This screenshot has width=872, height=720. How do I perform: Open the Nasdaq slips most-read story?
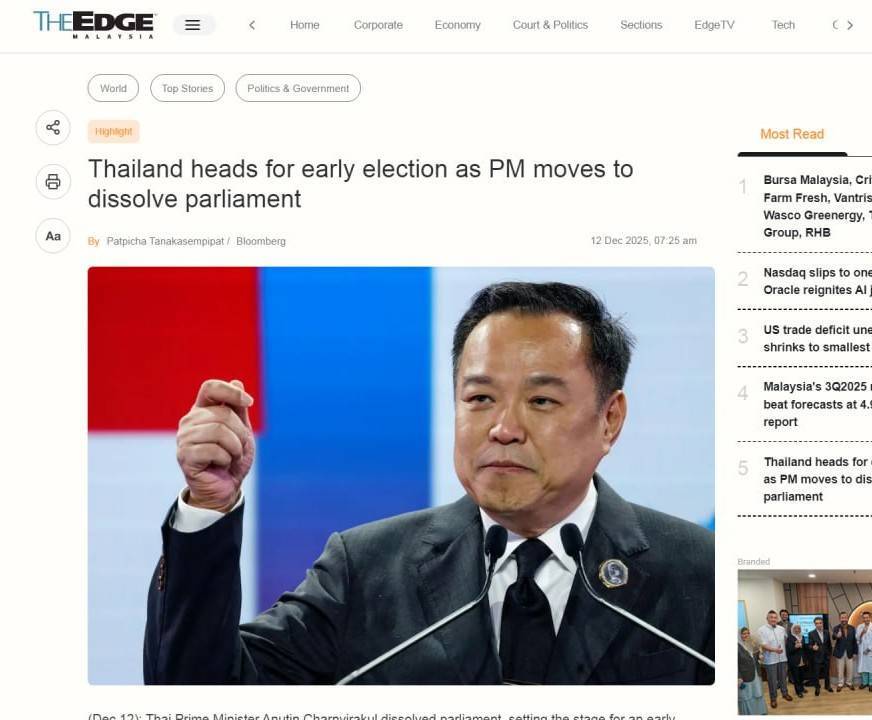click(x=817, y=281)
